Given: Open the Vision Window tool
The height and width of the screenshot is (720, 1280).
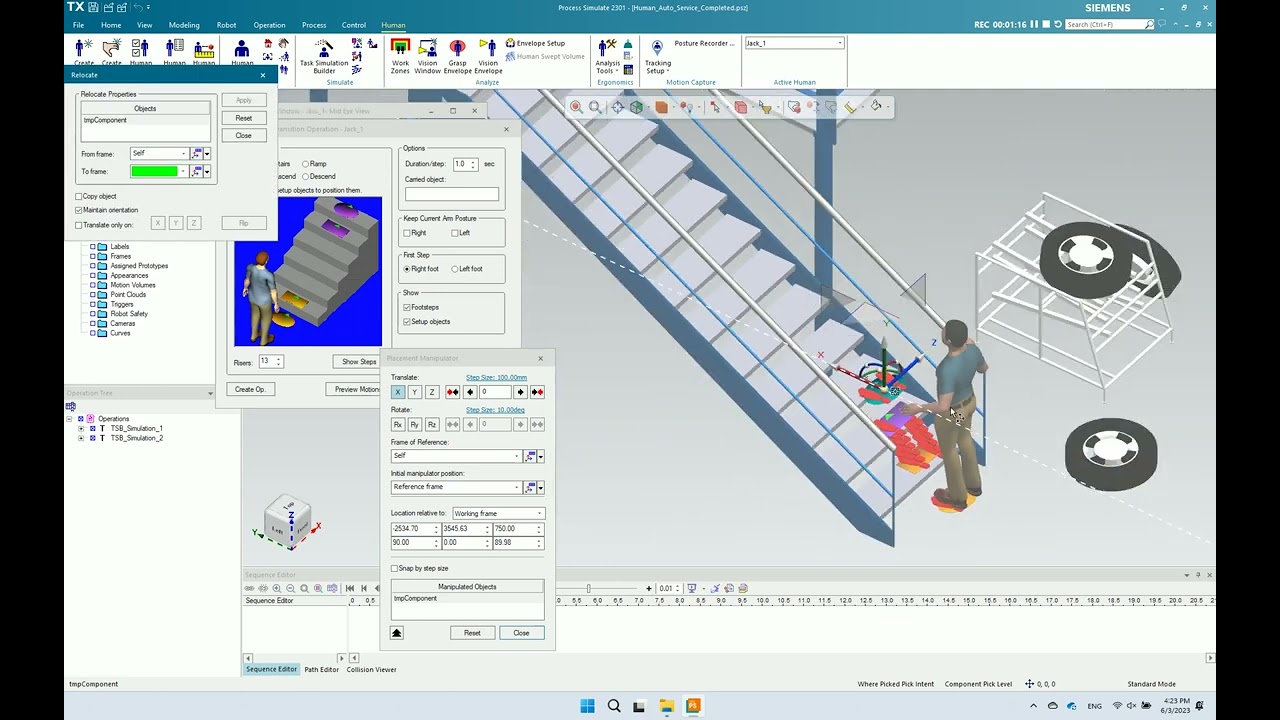Looking at the screenshot, I should tap(428, 56).
